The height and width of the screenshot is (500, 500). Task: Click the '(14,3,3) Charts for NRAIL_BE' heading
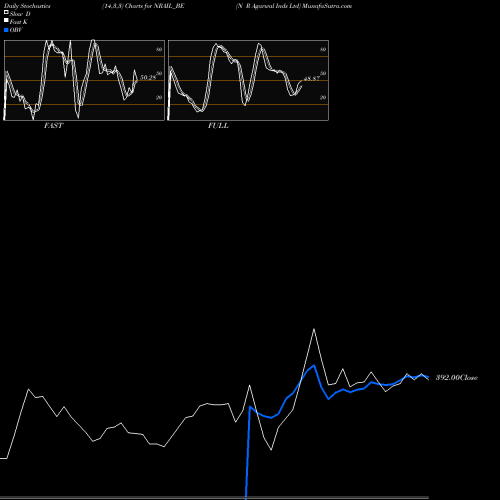pos(143,6)
